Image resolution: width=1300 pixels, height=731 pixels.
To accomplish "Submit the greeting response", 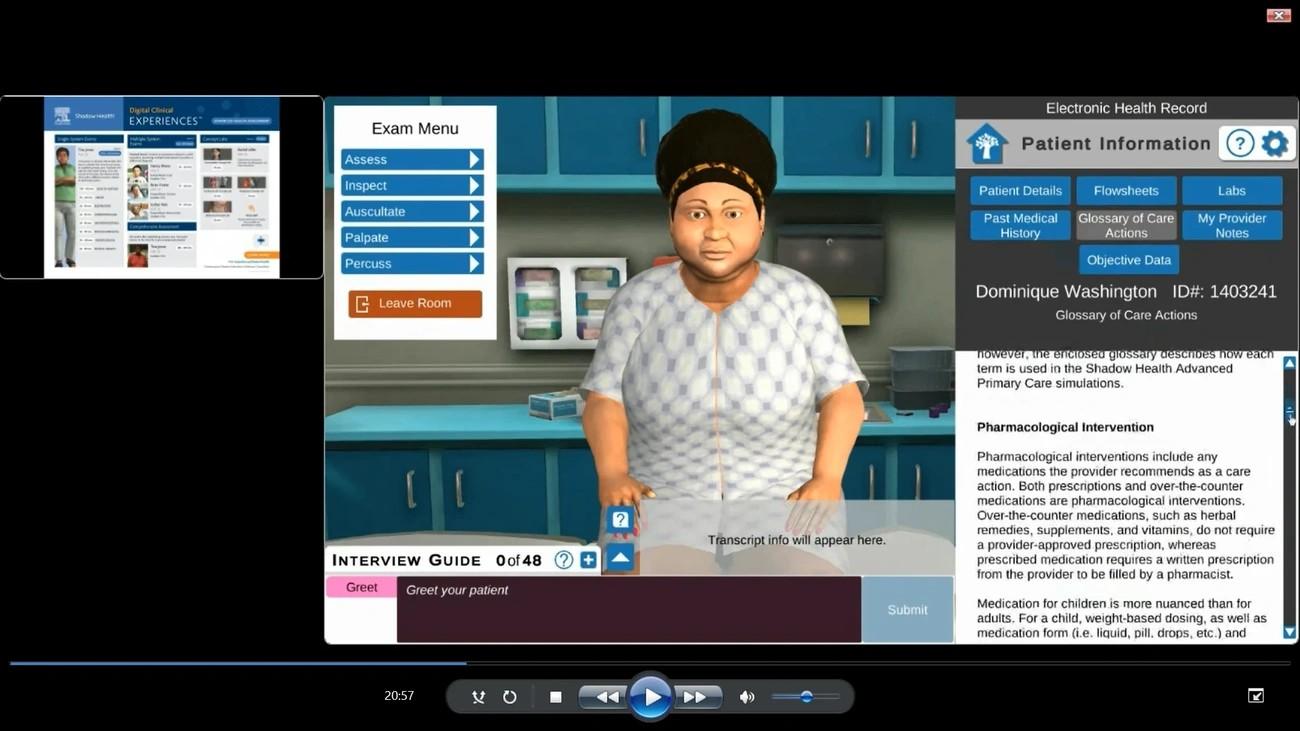I will (905, 609).
